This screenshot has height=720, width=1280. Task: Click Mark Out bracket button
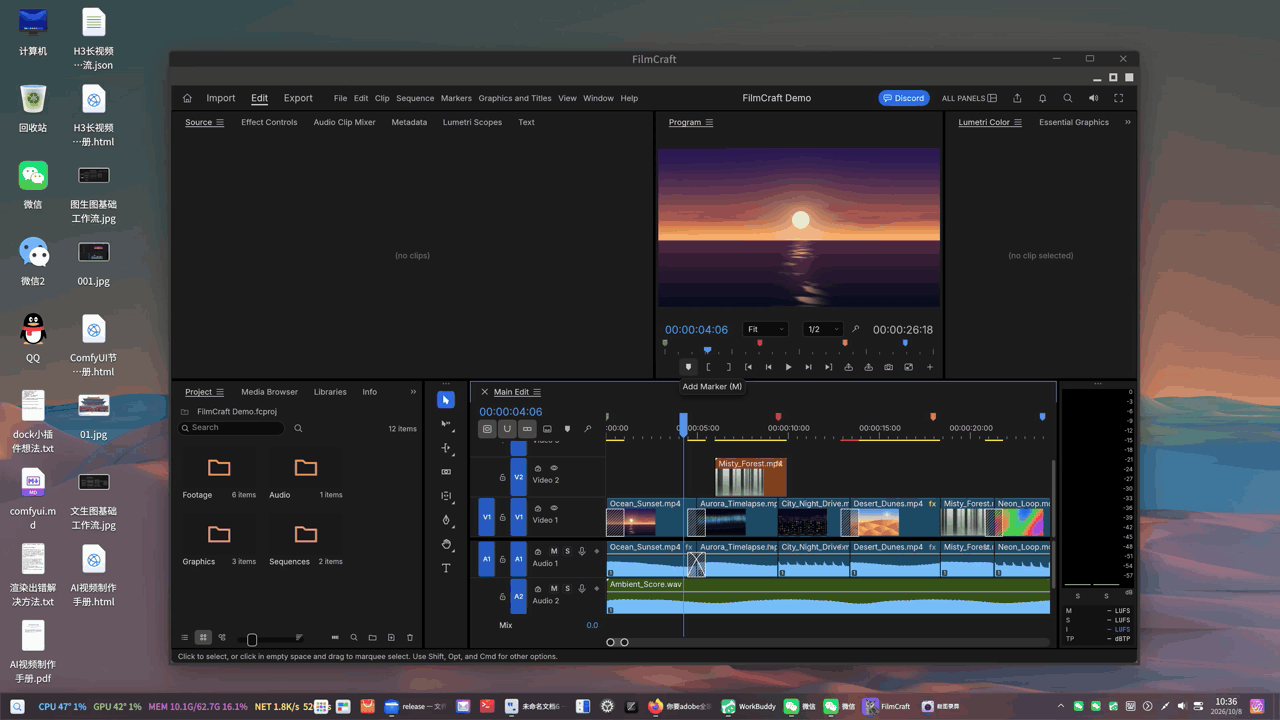pos(728,367)
